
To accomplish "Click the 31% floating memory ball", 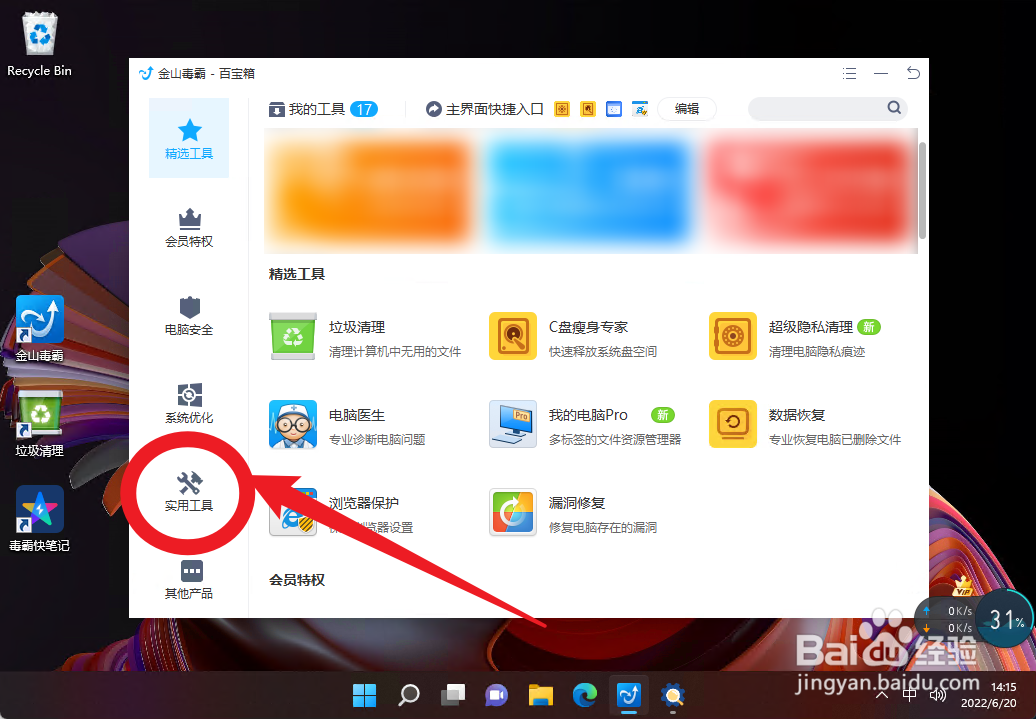I will [x=1006, y=619].
